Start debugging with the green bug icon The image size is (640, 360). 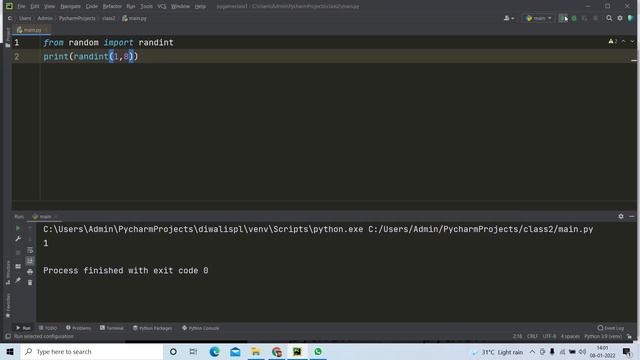click(574, 18)
